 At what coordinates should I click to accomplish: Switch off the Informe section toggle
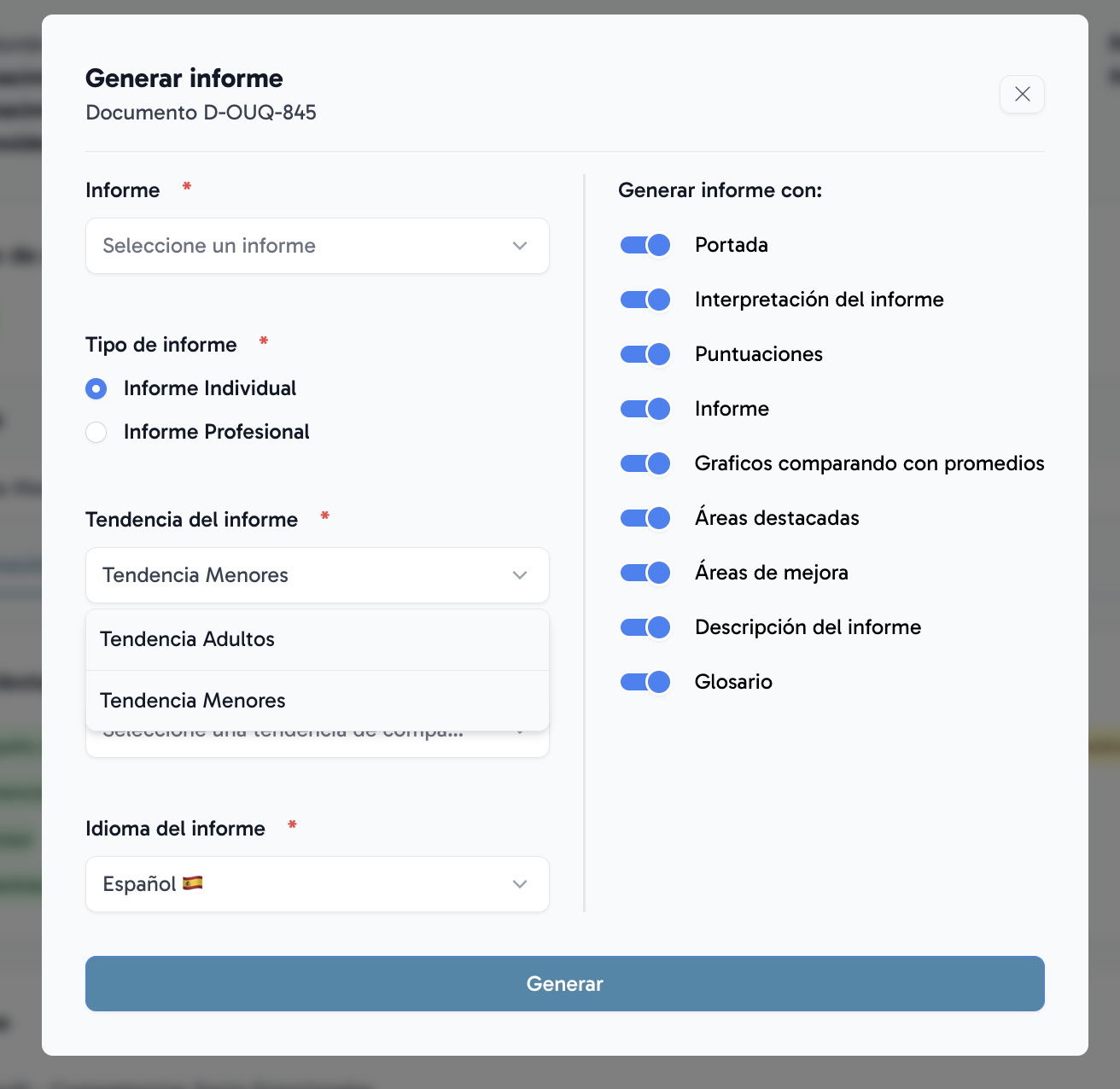[645, 410]
